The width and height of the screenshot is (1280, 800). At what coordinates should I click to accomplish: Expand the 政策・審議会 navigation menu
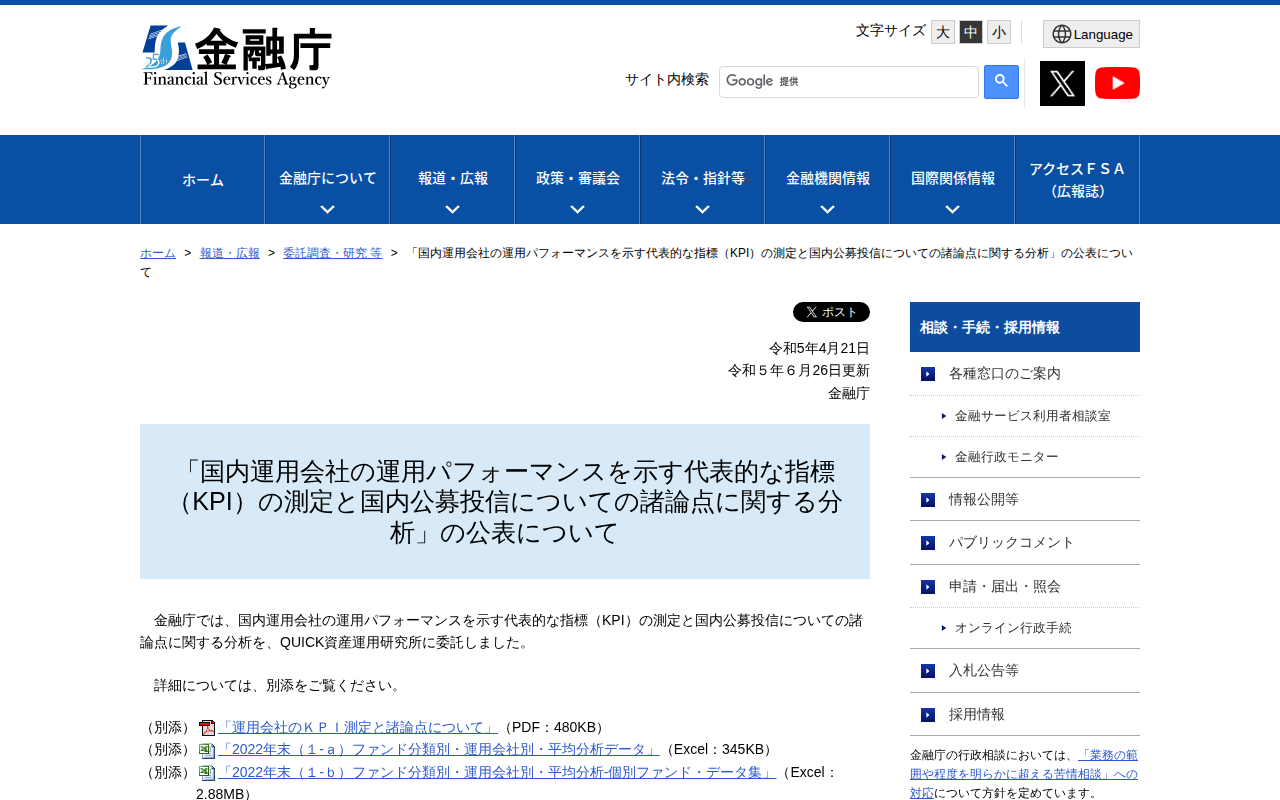576,179
